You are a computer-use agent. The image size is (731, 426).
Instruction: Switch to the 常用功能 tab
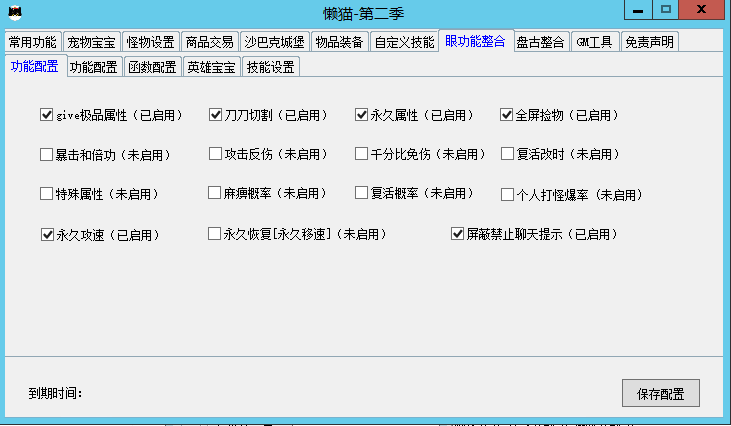click(32, 42)
